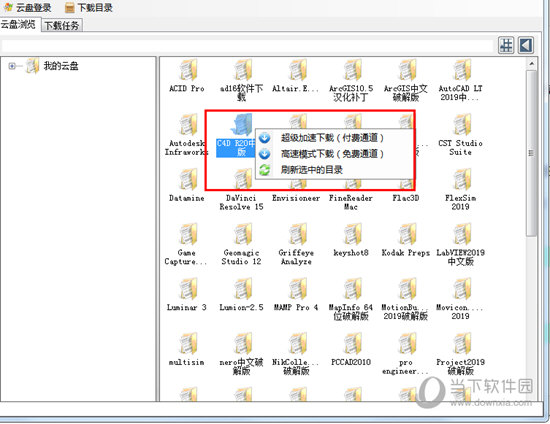The height and width of the screenshot is (424, 550).
Task: Select the ArcGIS10.5汉化补丁 folder icon
Action: (x=353, y=70)
